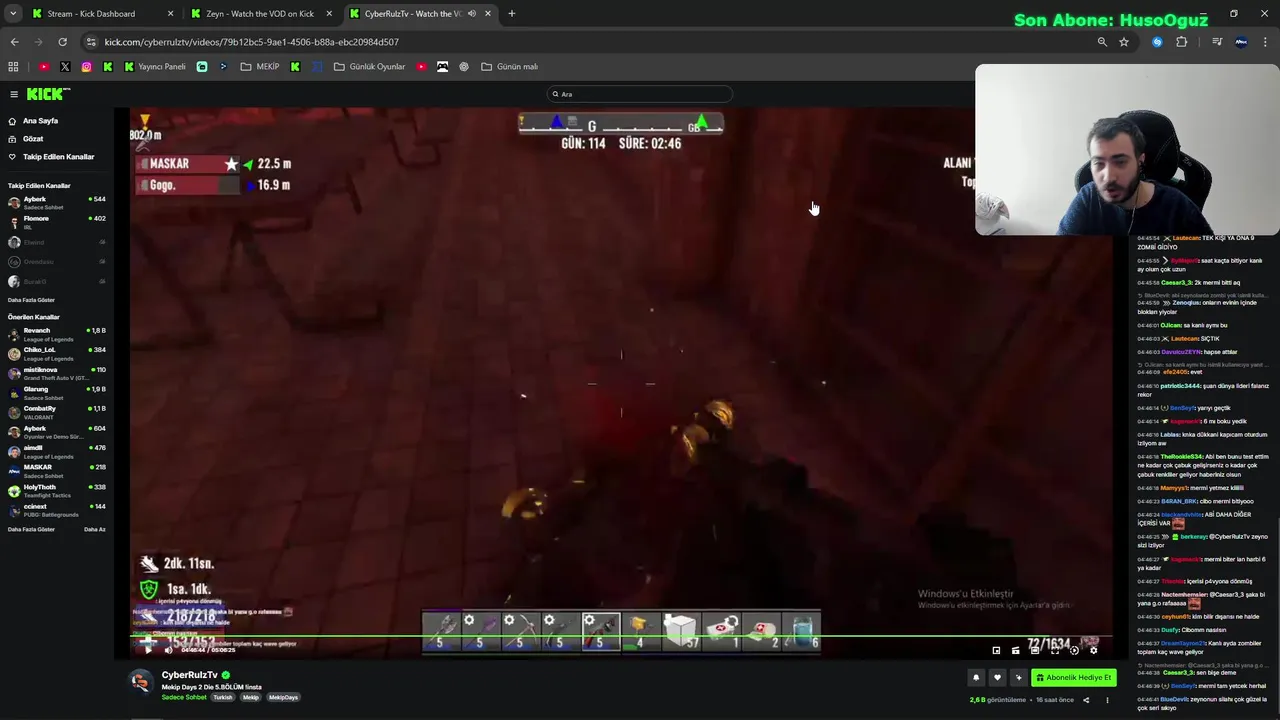Click the MekipDays tag
The height and width of the screenshot is (720, 1280).
(283, 697)
